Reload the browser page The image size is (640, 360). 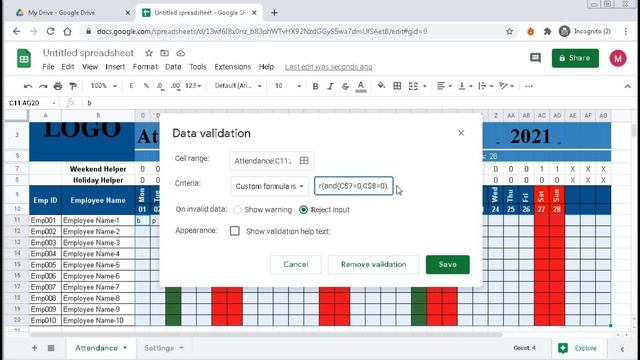[x=50, y=31]
